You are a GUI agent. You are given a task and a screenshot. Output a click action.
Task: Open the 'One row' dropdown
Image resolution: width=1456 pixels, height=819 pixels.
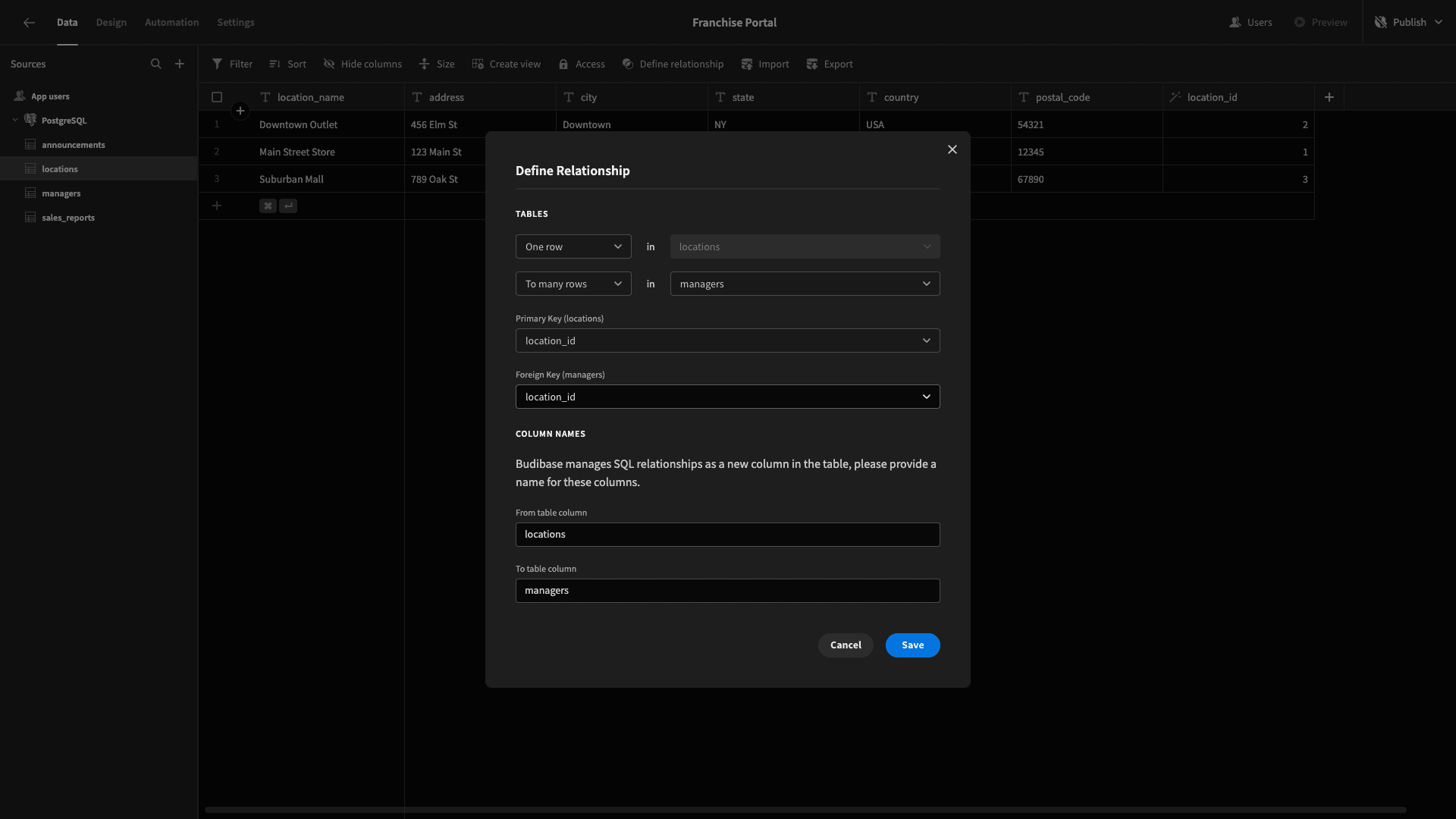573,246
